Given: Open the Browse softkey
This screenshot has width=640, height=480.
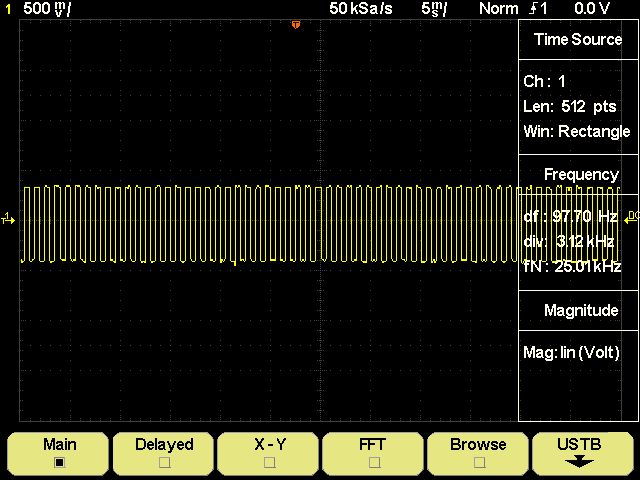Looking at the screenshot, I should (478, 453).
